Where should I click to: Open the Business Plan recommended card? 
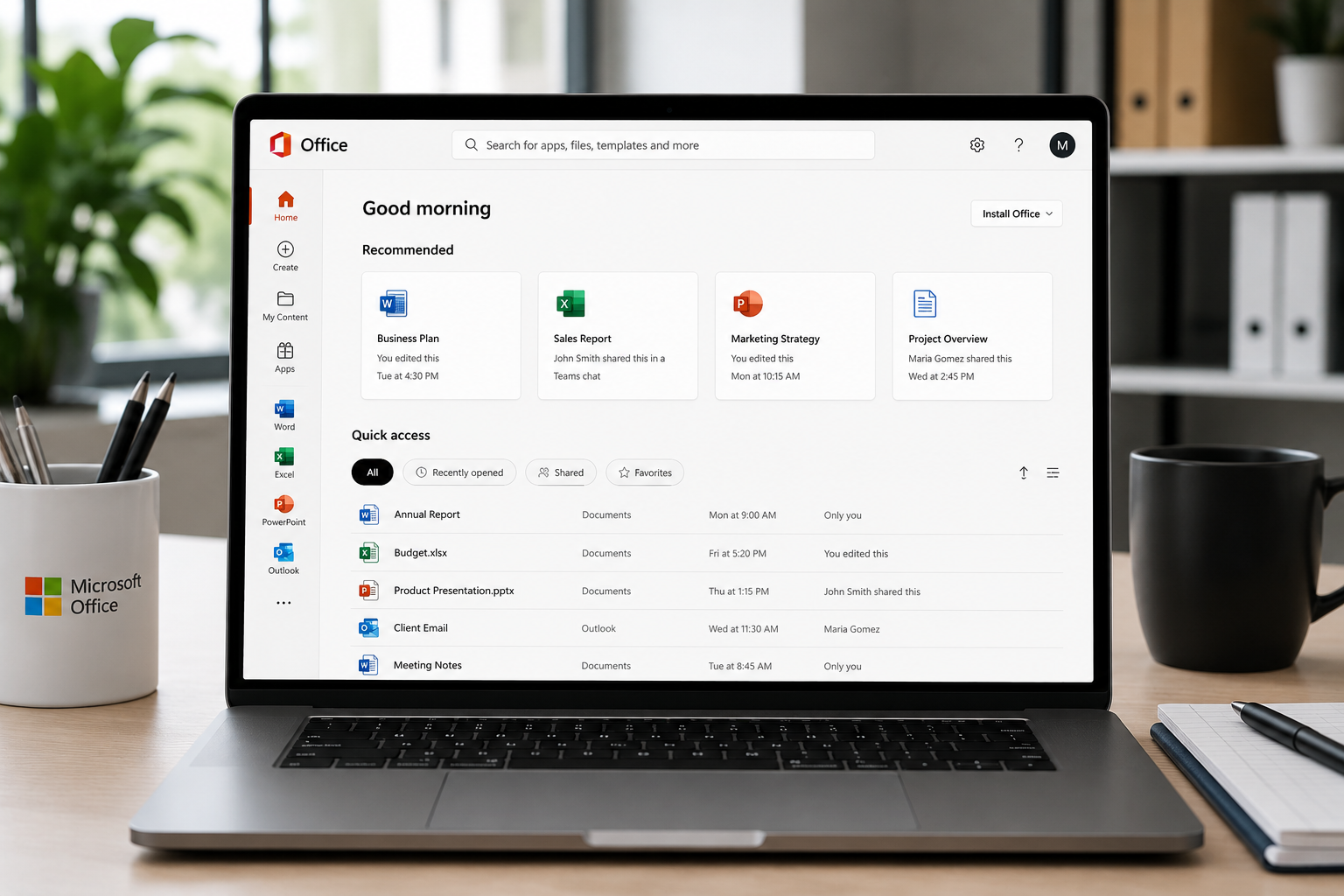(441, 336)
